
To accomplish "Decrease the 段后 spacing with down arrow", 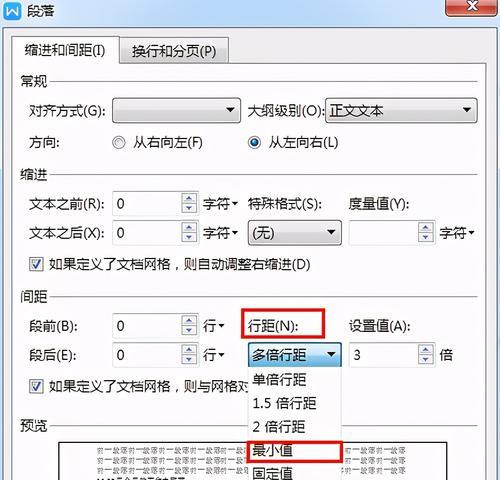I will tap(189, 360).
